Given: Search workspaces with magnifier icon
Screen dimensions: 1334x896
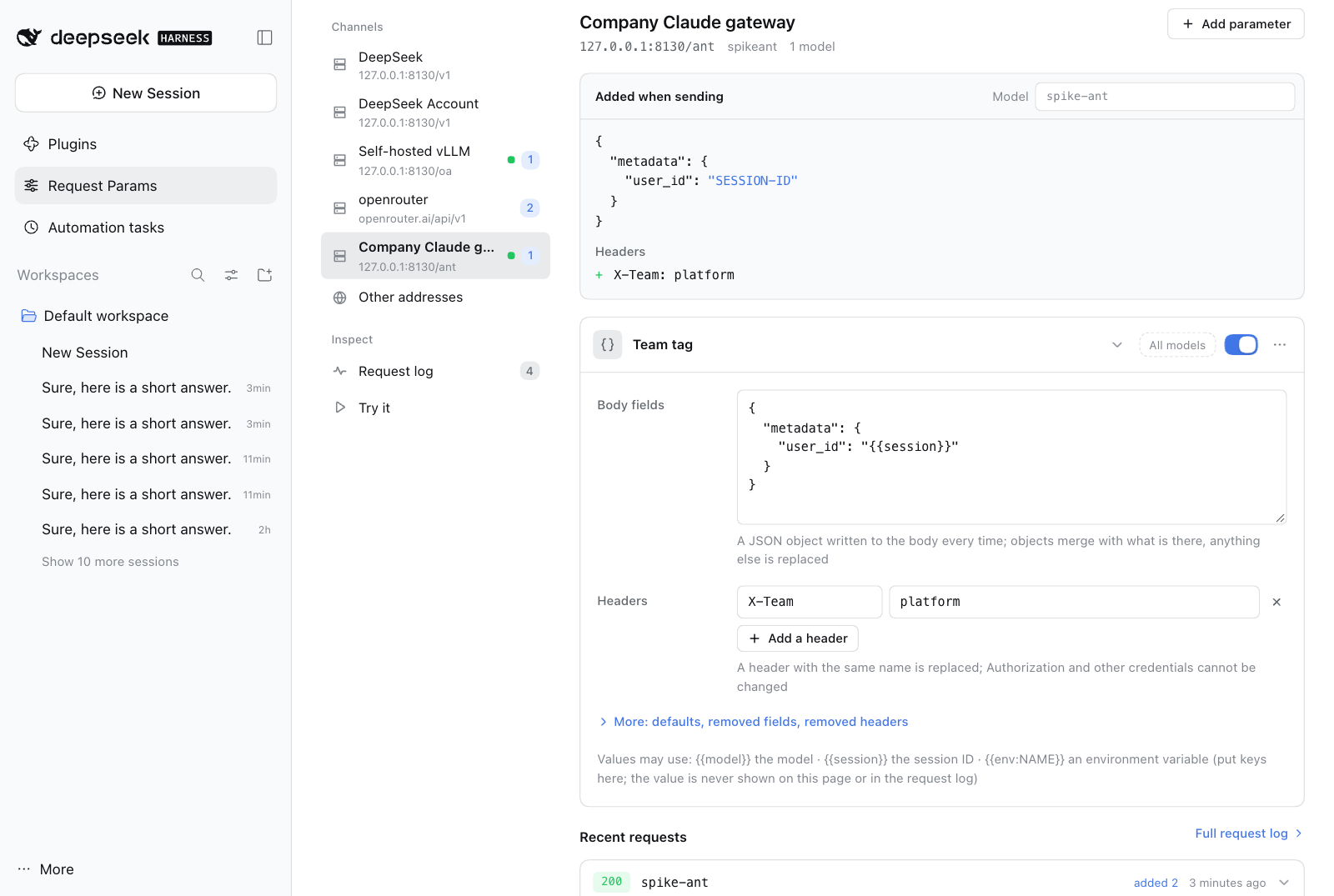Looking at the screenshot, I should pos(198,275).
